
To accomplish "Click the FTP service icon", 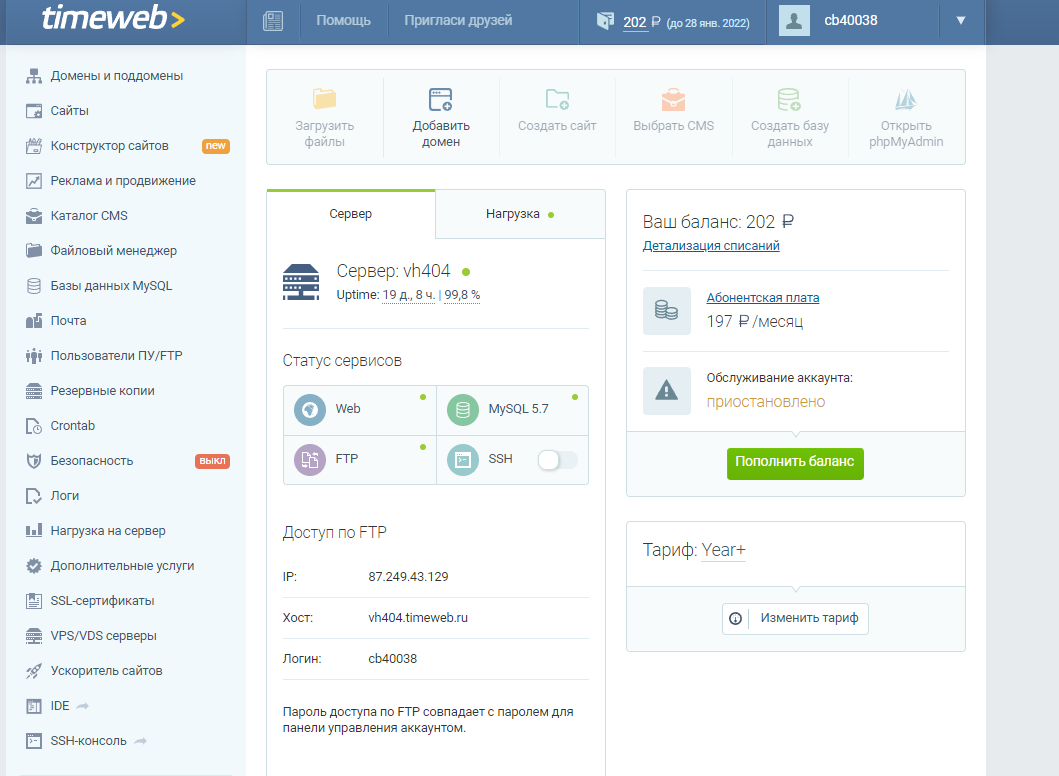I will (x=310, y=460).
